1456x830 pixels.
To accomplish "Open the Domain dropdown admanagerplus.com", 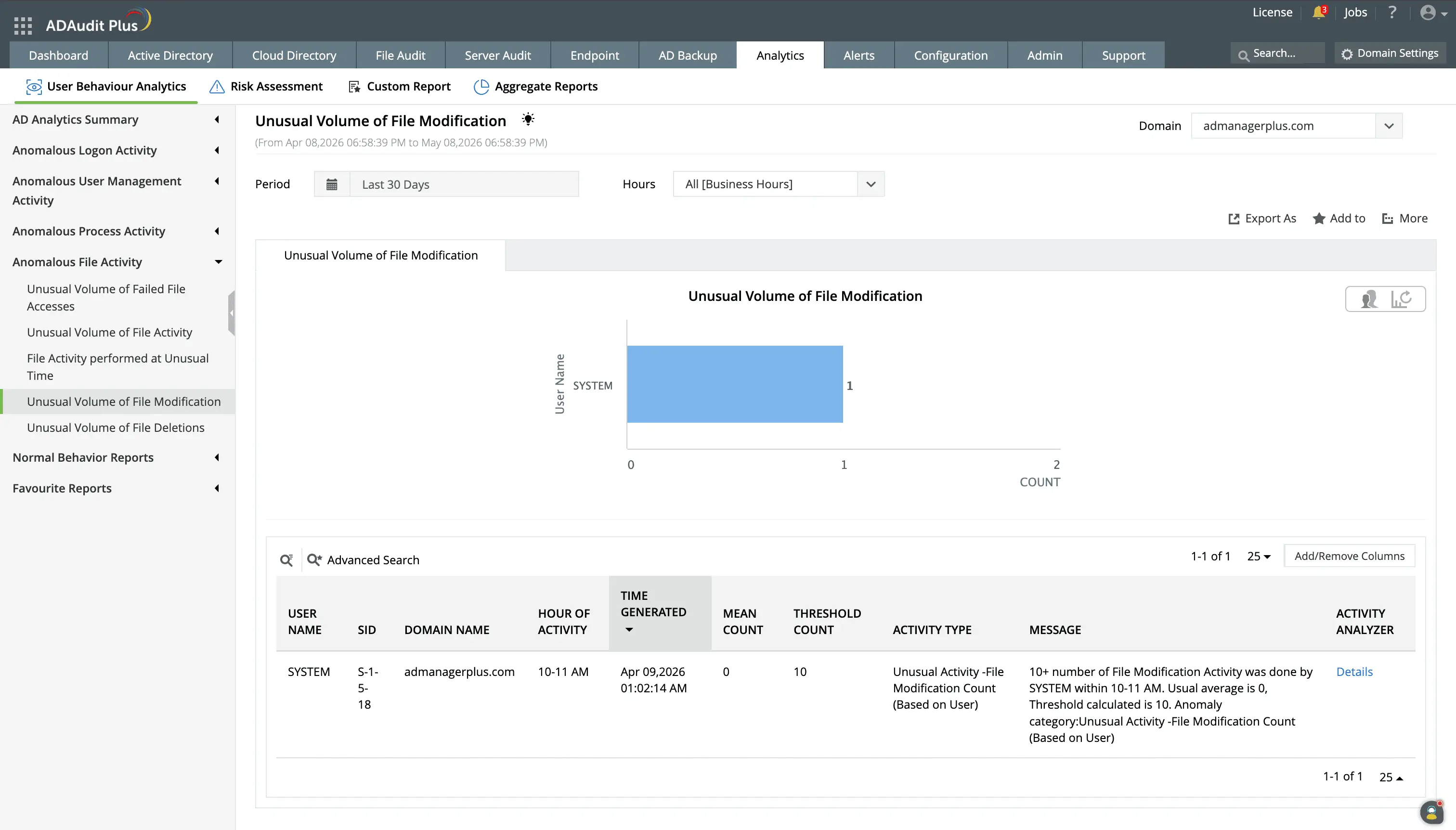I will pyautogui.click(x=1296, y=126).
